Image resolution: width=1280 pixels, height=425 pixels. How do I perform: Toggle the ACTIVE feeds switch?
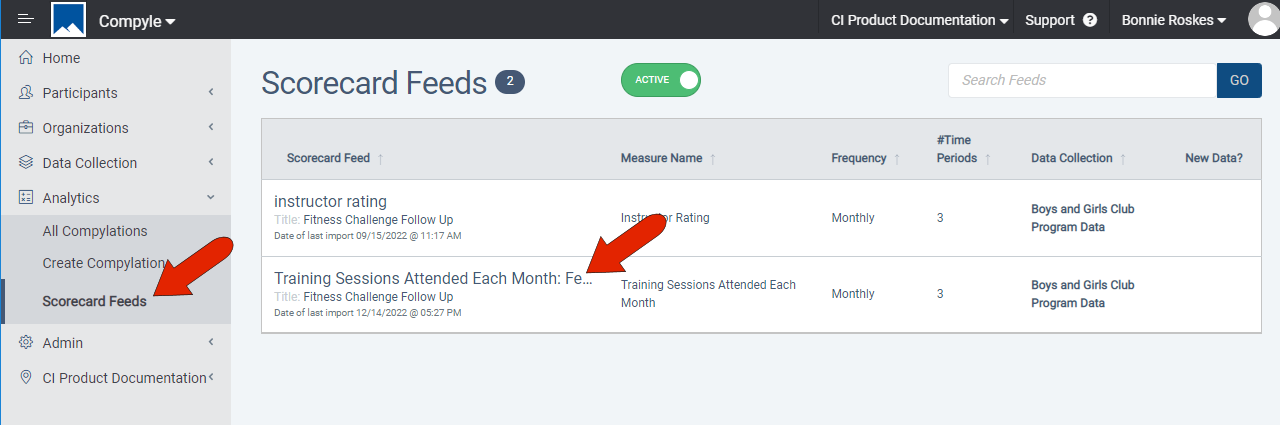pos(661,80)
